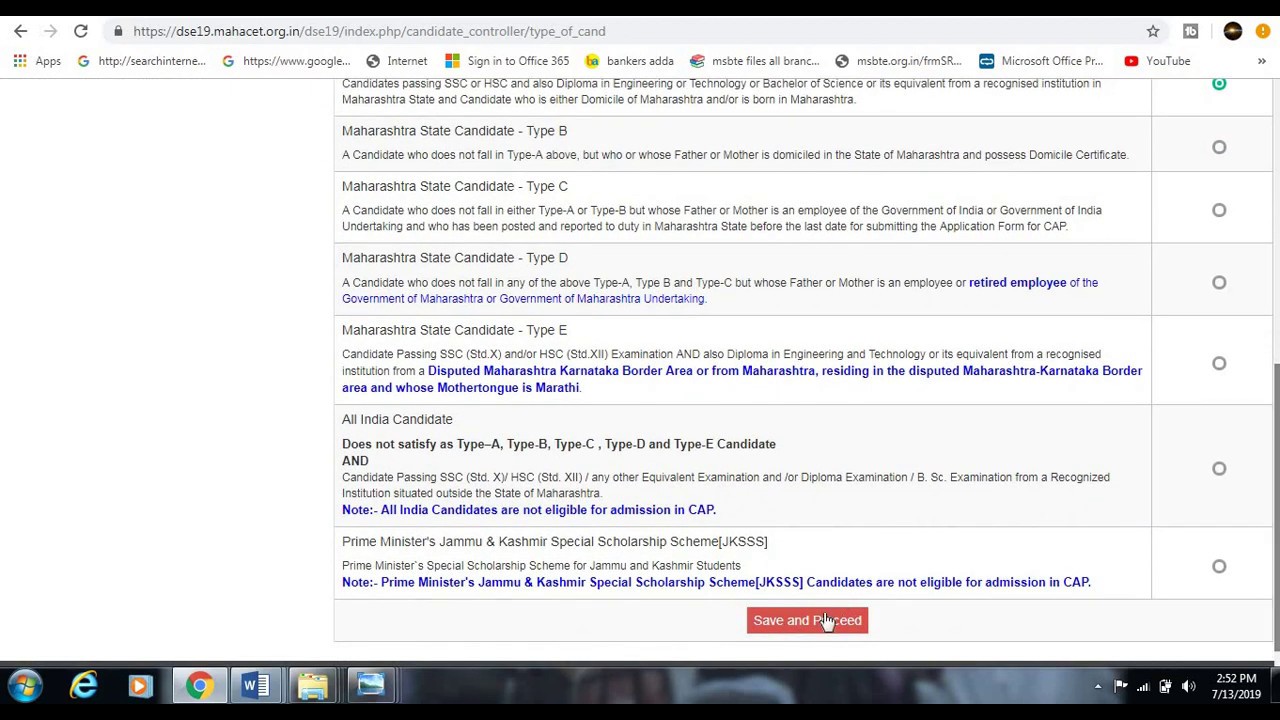Open Microsoft Word from taskbar

[x=255, y=686]
